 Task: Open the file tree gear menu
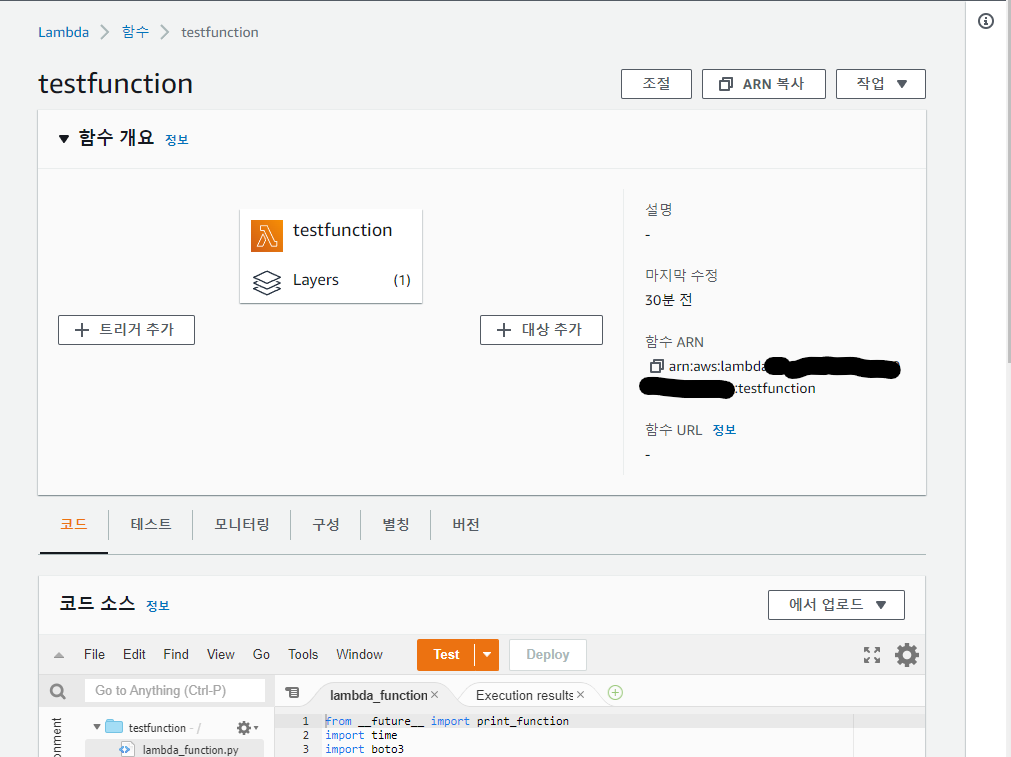click(x=247, y=728)
